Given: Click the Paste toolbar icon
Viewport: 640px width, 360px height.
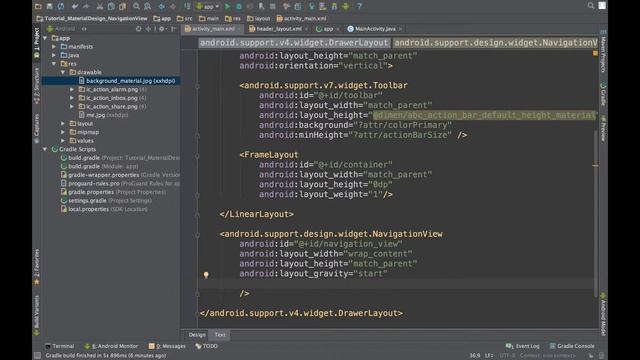Looking at the screenshot, I should [x=122, y=6].
